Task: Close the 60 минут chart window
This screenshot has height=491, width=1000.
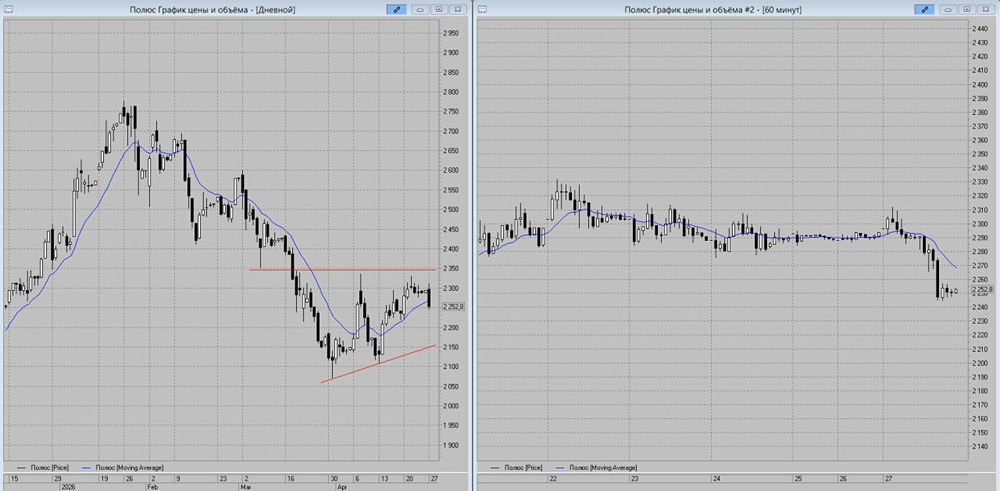Action: tap(986, 10)
